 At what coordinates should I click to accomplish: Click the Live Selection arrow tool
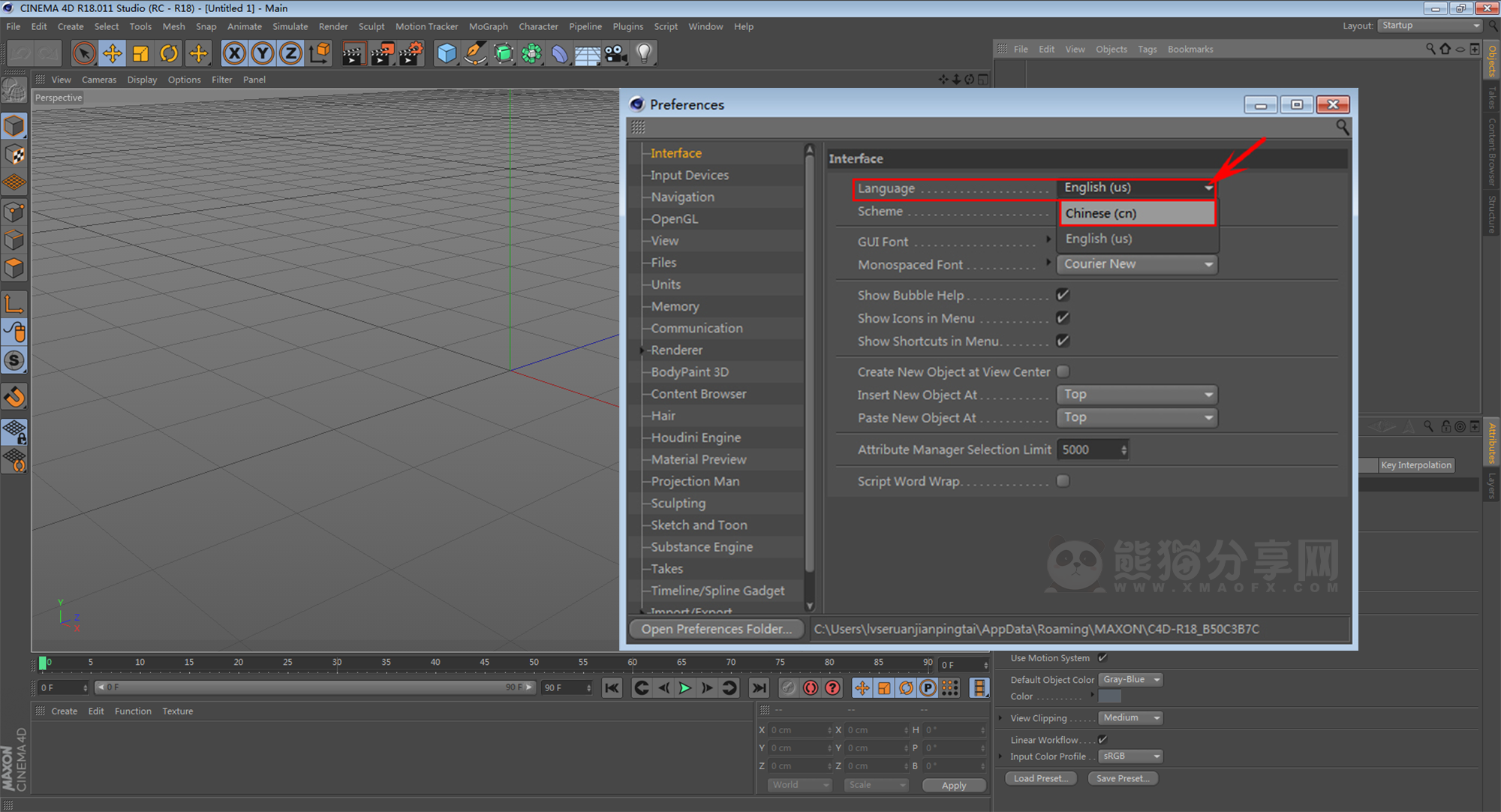(84, 53)
